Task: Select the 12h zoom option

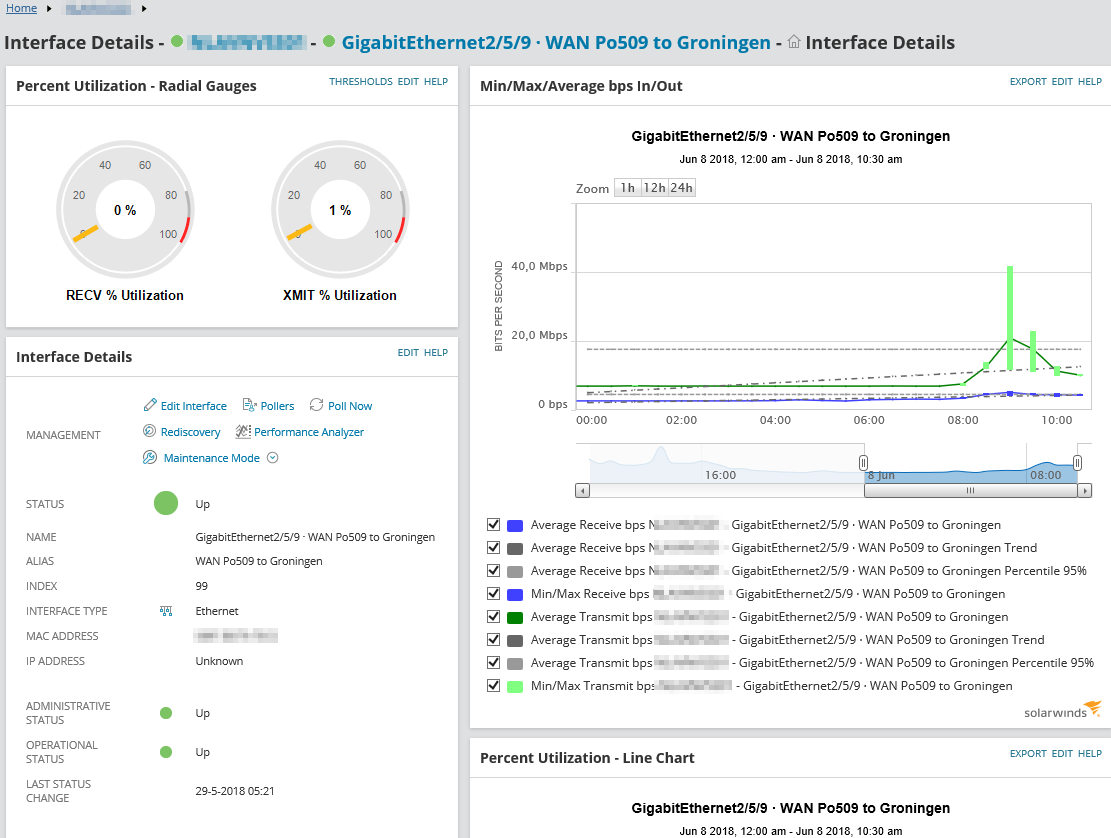Action: click(x=654, y=188)
